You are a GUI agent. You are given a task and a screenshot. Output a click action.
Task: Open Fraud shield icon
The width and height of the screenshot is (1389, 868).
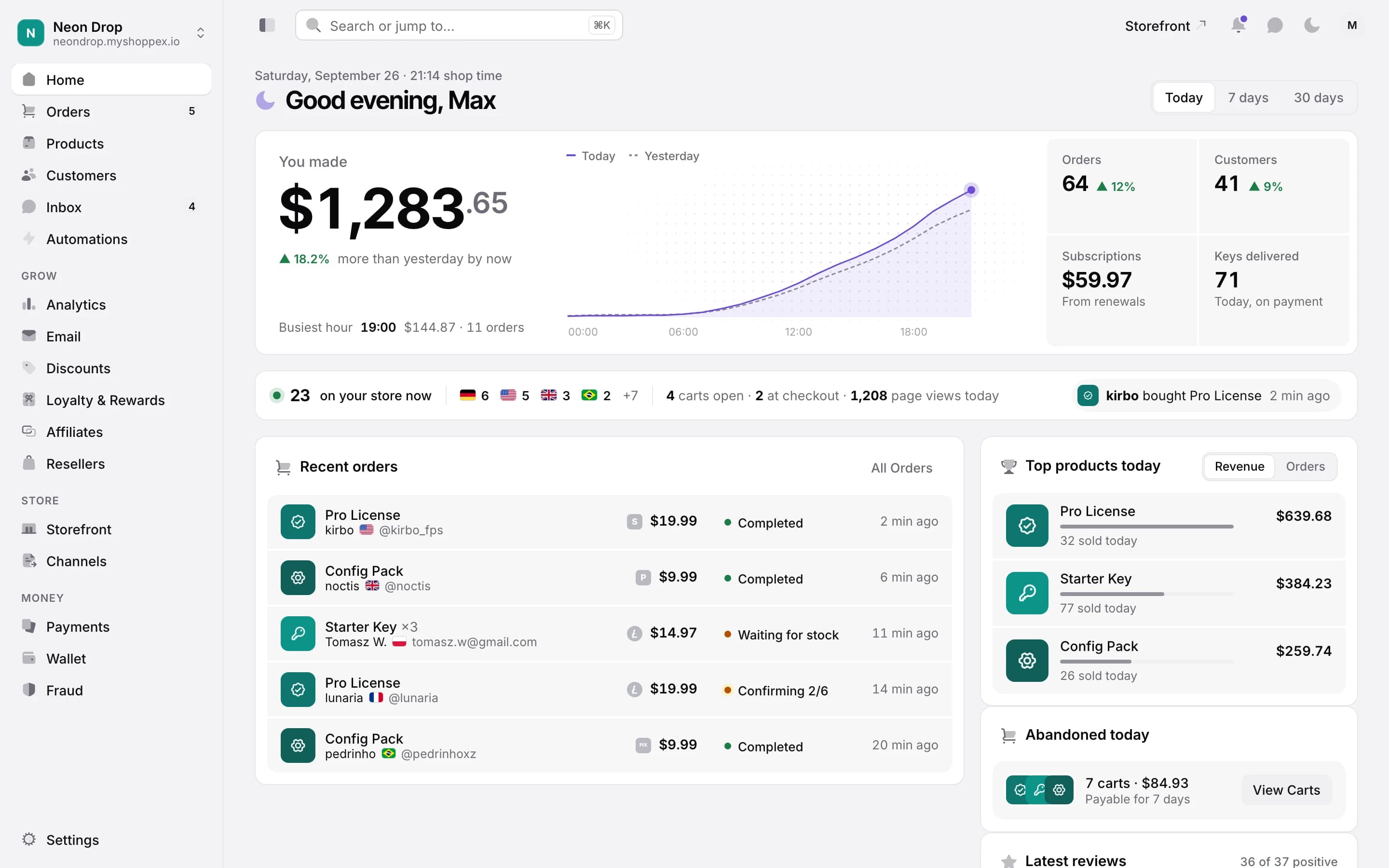click(x=29, y=690)
